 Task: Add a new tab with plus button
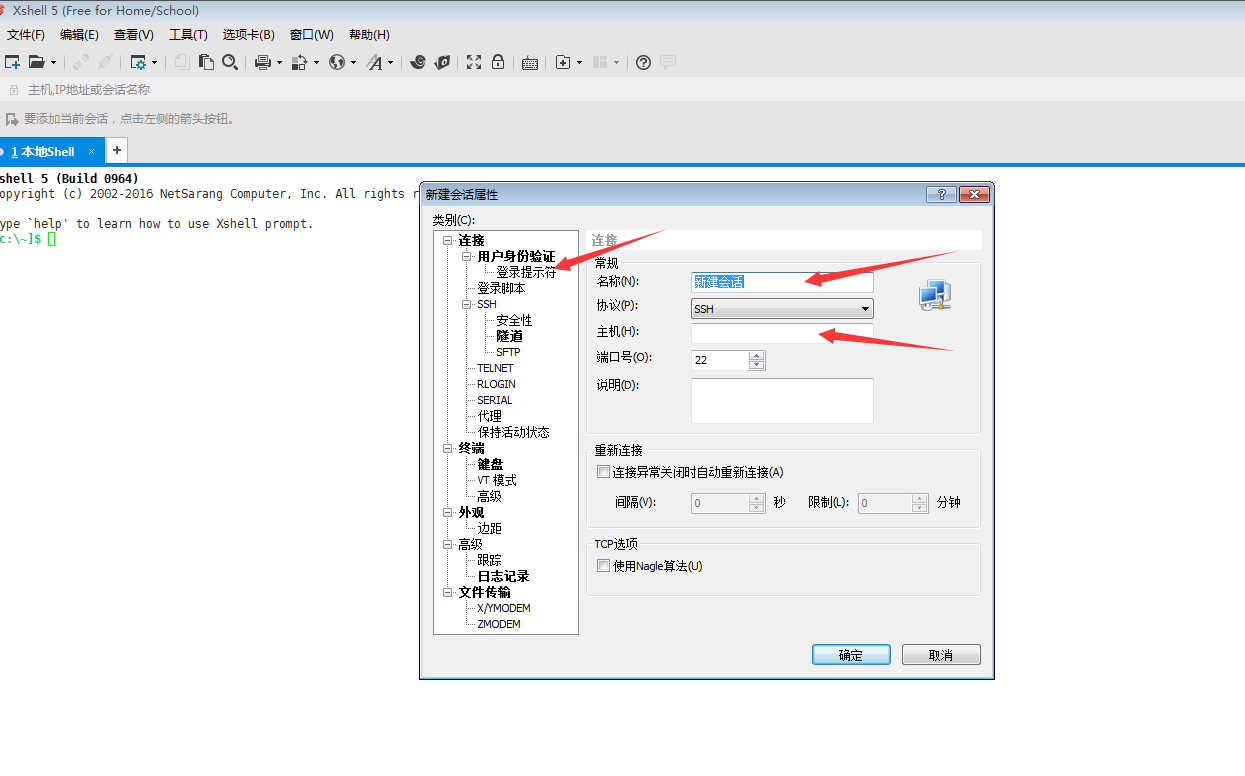click(117, 150)
